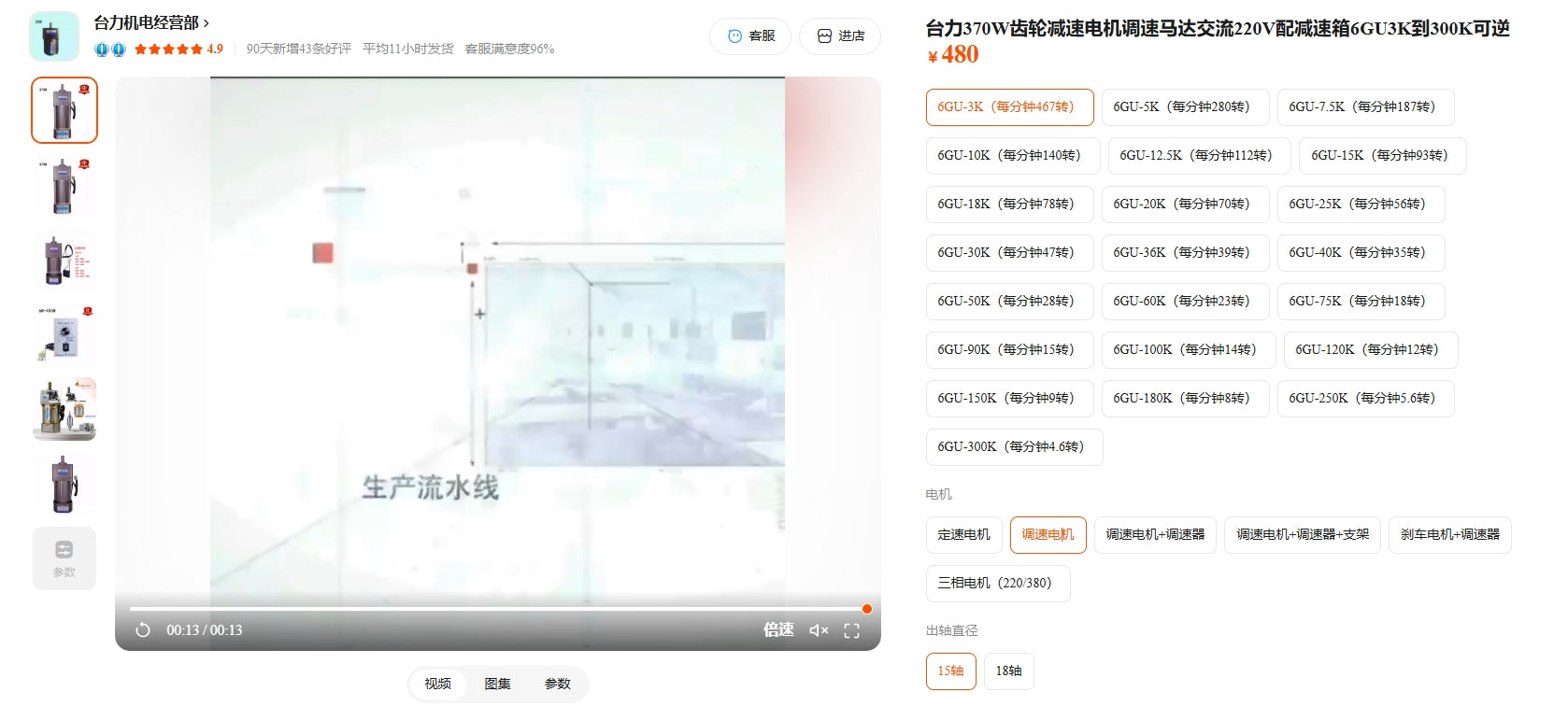
Task: Open the 台力机电经营部 shop name link
Action: point(151,22)
